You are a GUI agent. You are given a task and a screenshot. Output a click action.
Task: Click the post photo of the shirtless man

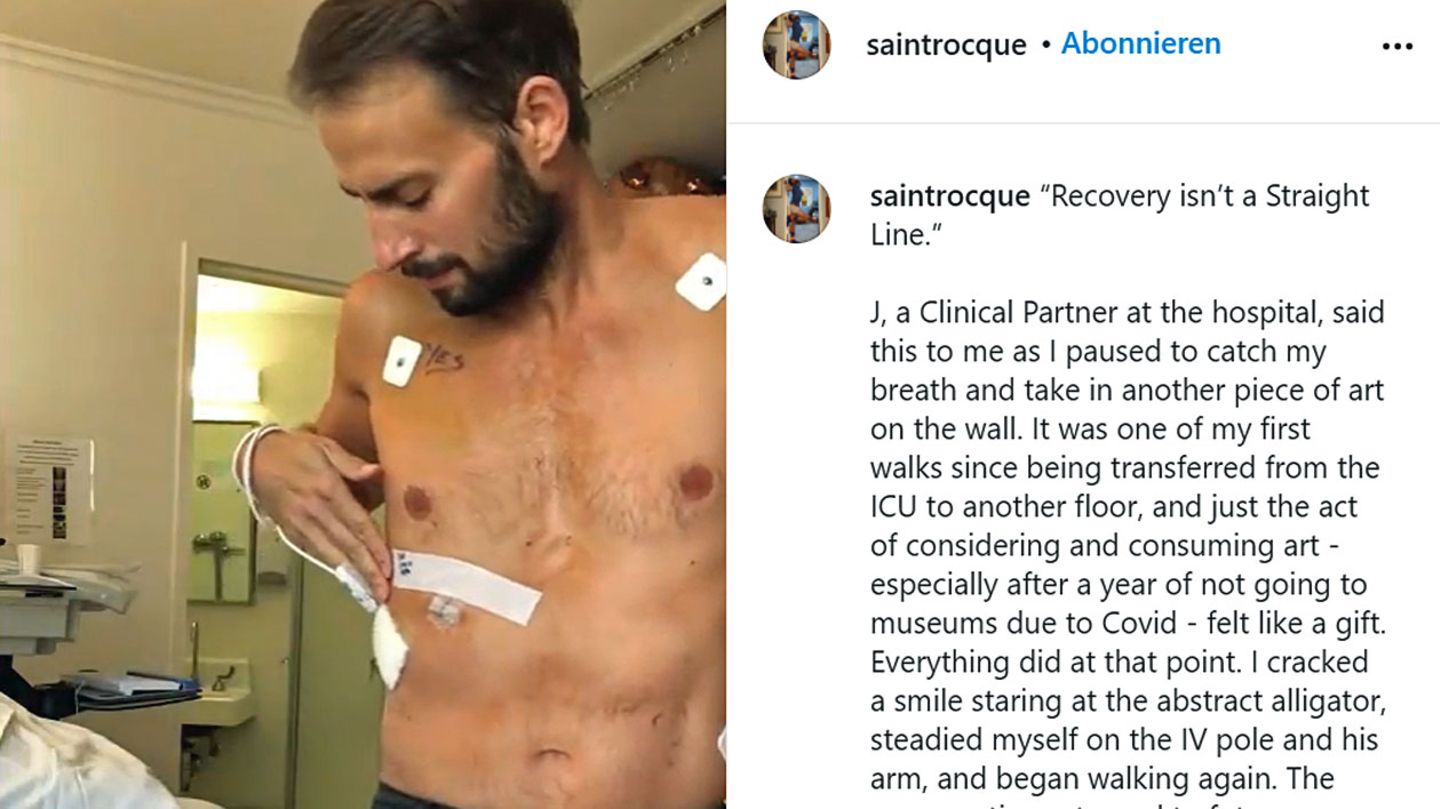click(362, 404)
